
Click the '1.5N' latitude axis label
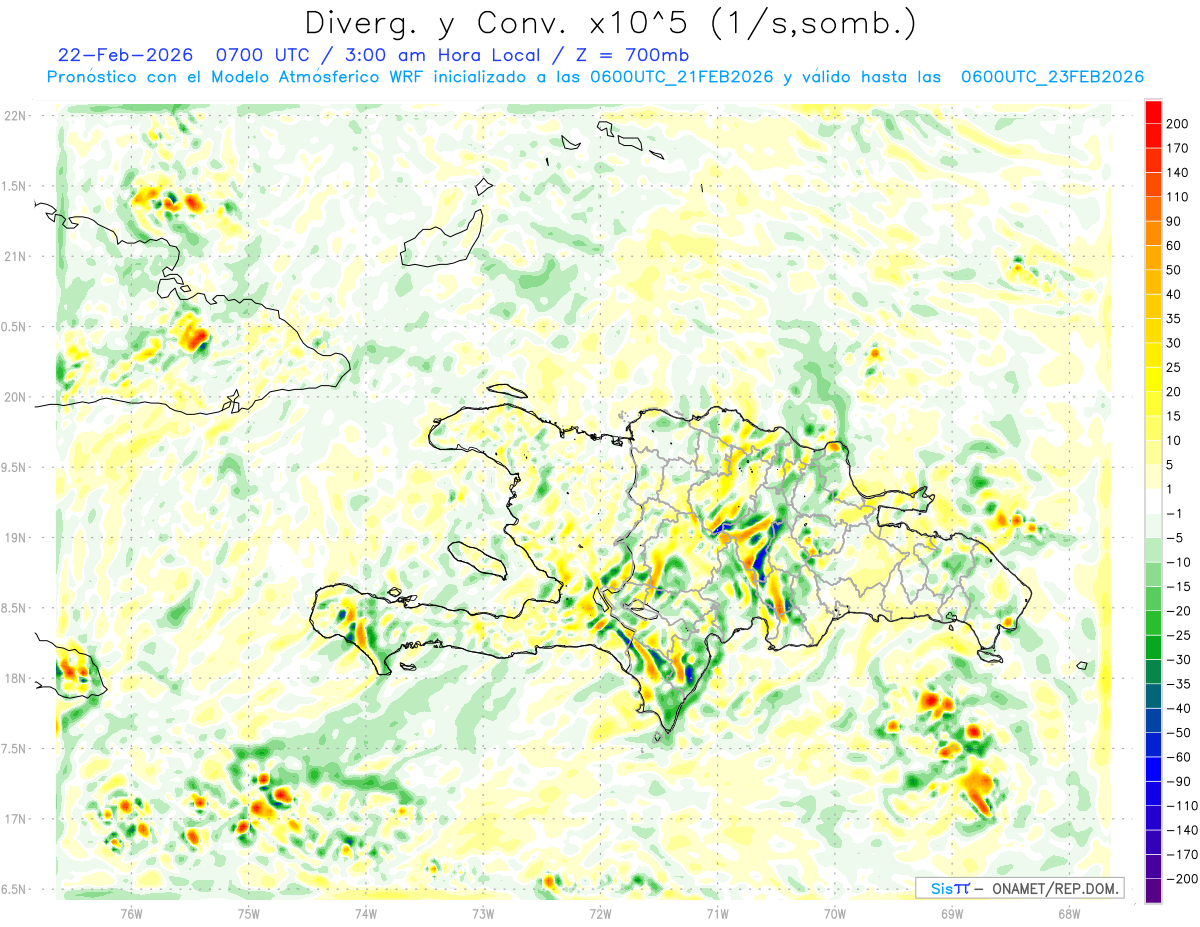[x=15, y=186]
